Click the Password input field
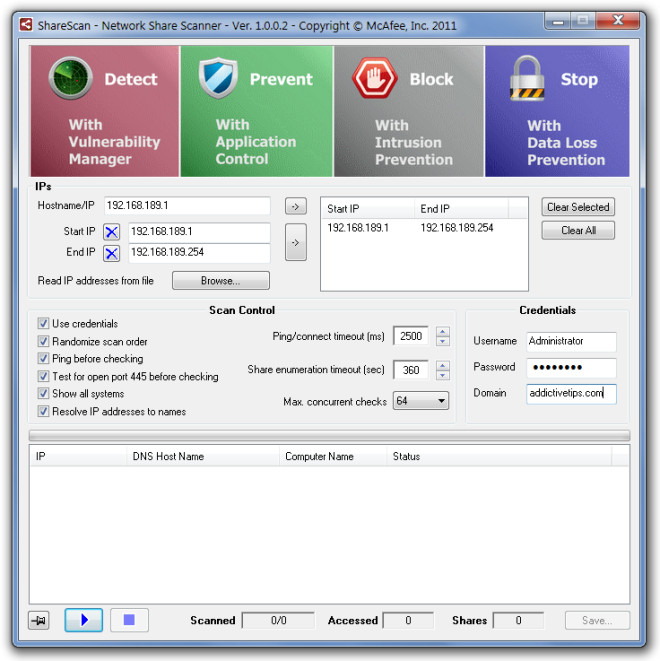660x661 pixels. click(571, 368)
